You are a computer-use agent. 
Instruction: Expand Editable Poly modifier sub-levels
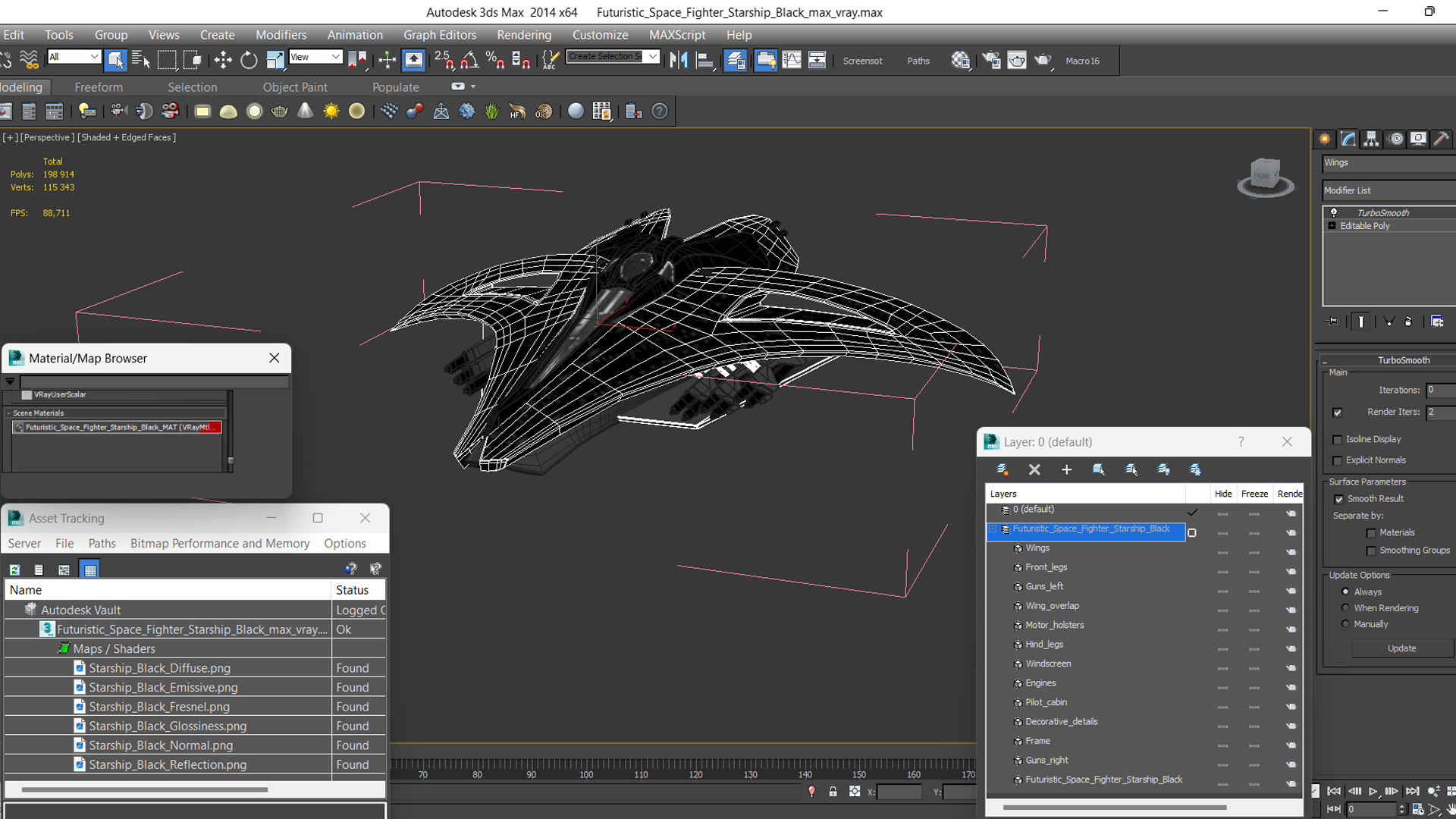pos(1332,226)
